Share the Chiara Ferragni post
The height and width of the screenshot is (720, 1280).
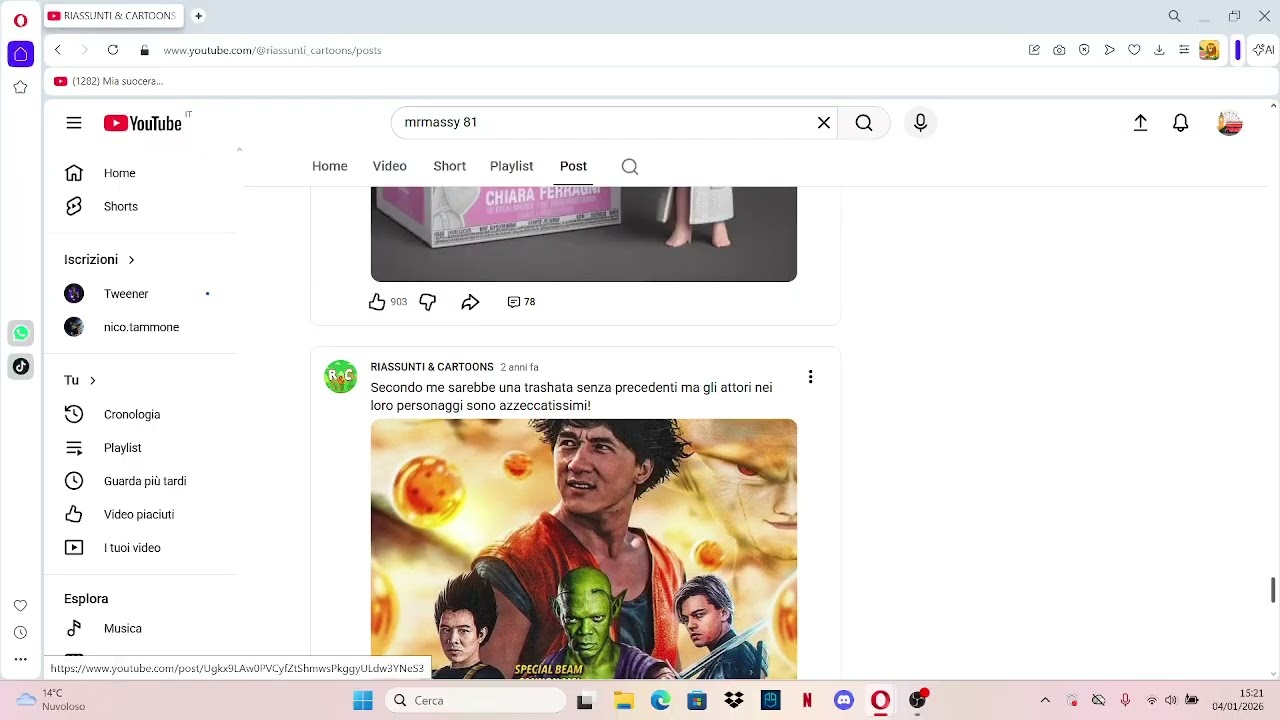[470, 302]
